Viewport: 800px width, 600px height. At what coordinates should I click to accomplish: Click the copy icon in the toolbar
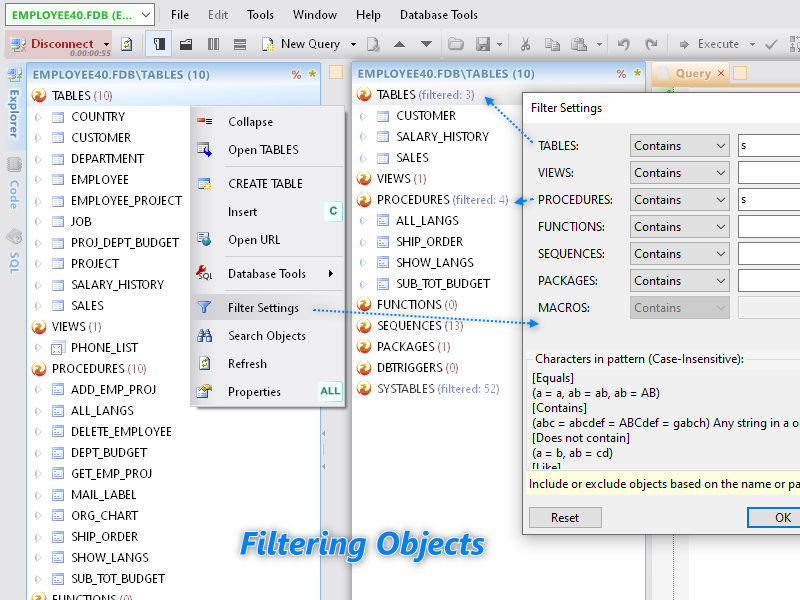pyautogui.click(x=552, y=44)
